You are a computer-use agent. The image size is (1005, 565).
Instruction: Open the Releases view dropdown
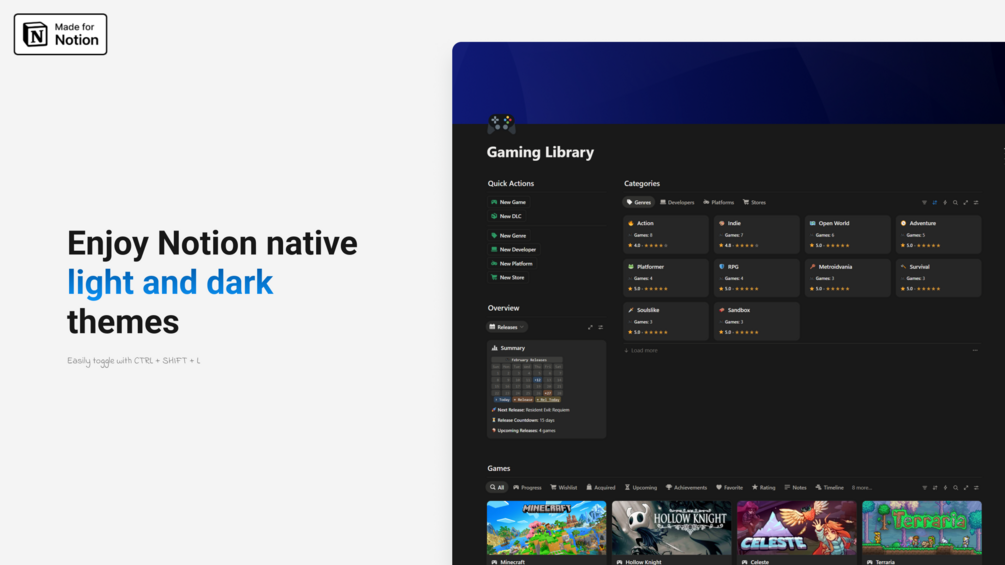507,327
